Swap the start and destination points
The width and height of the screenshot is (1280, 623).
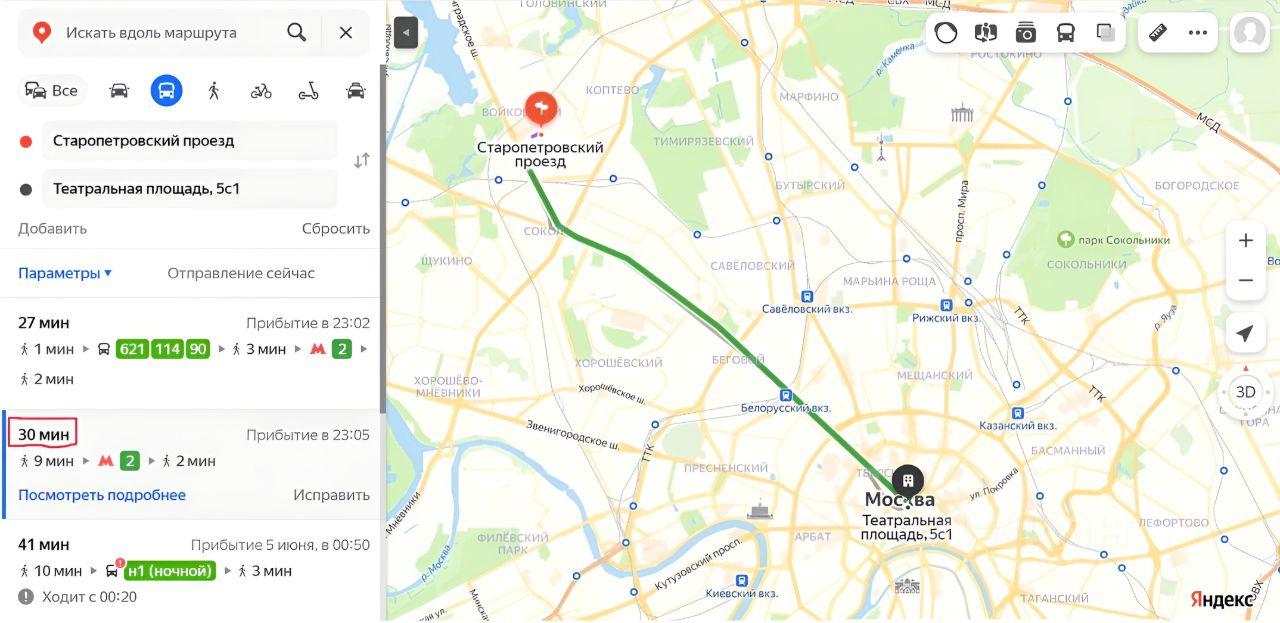click(362, 161)
